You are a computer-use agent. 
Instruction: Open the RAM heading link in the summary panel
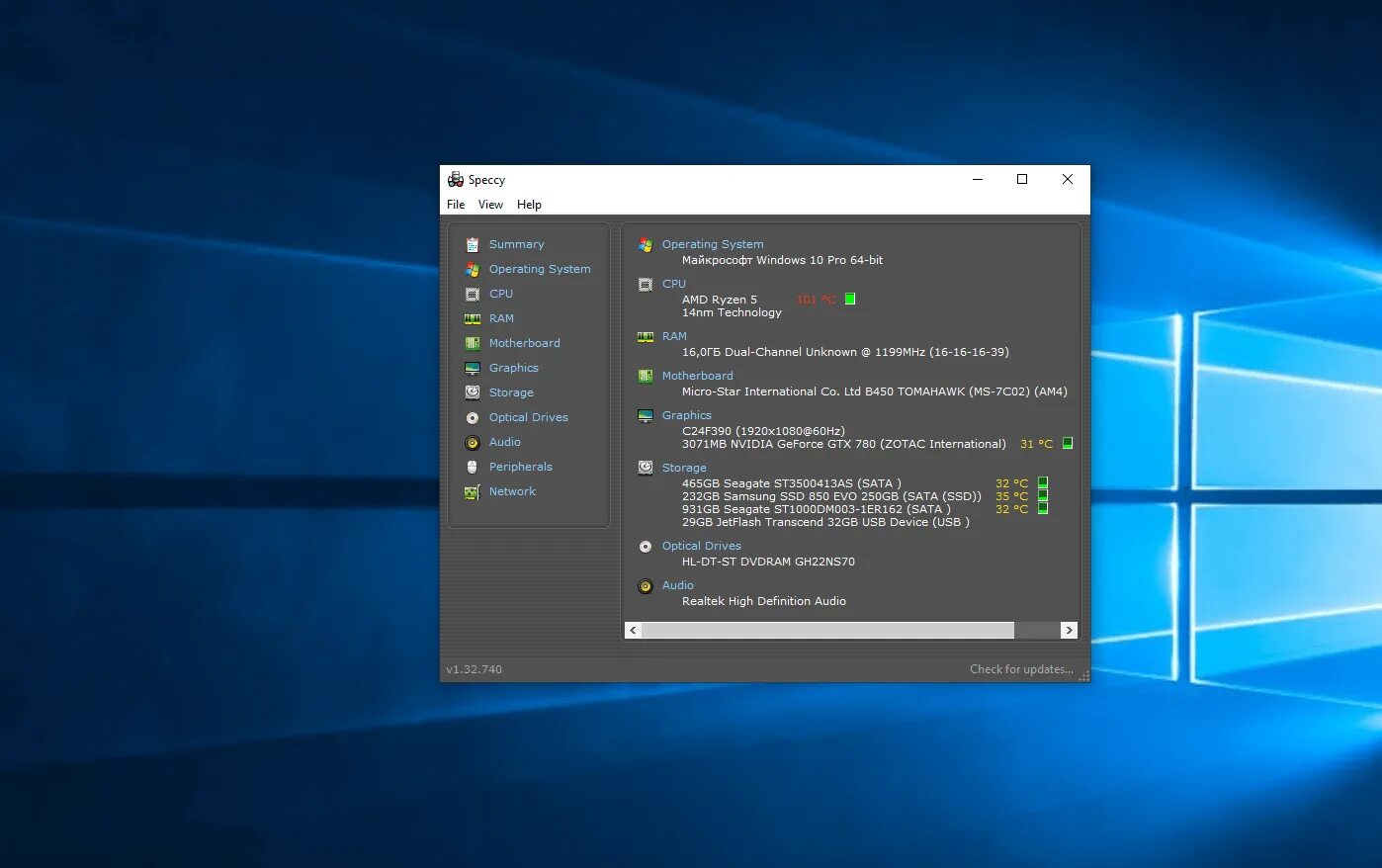tap(674, 336)
